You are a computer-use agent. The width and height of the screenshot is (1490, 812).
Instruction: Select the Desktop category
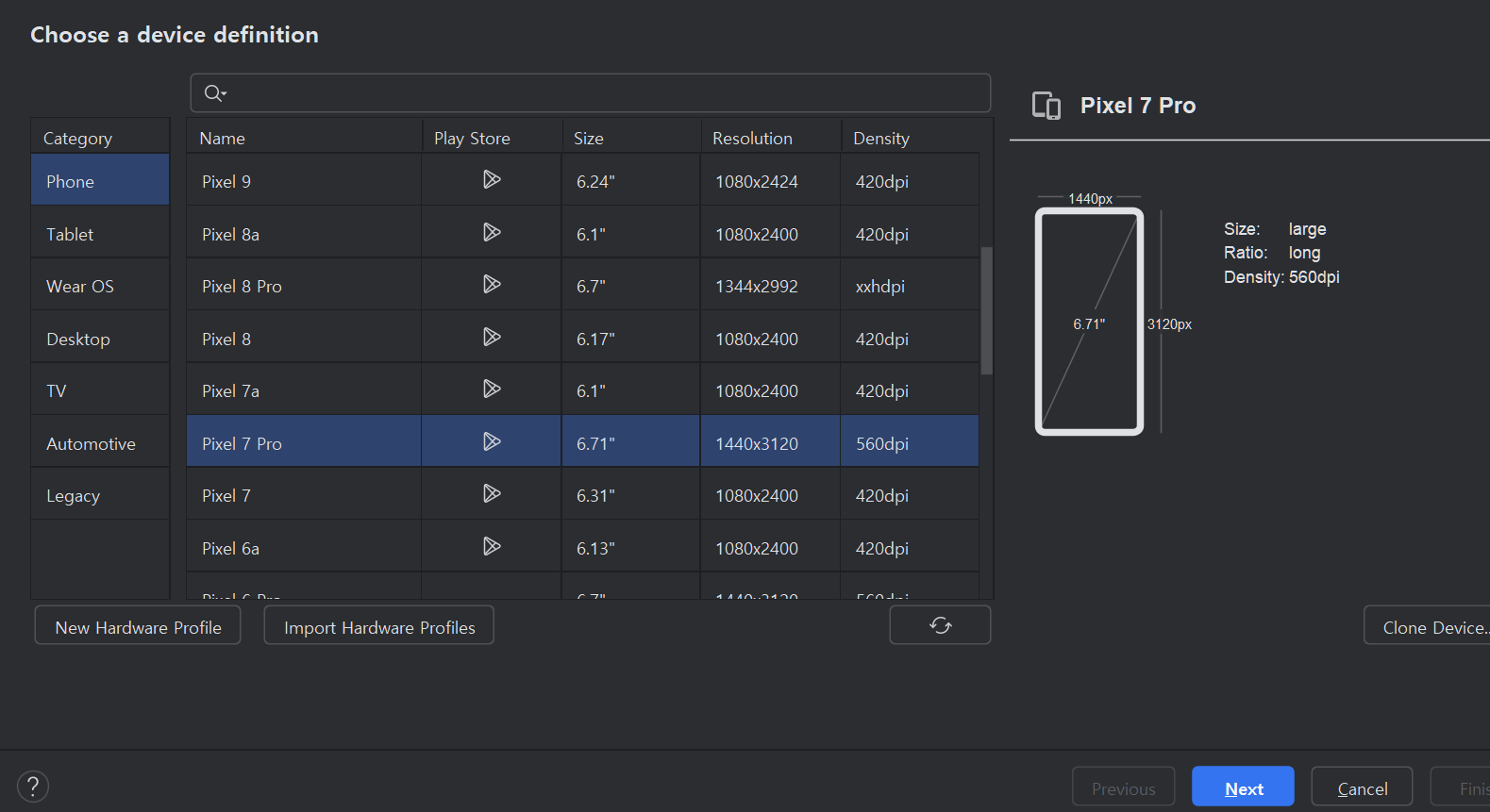click(100, 338)
